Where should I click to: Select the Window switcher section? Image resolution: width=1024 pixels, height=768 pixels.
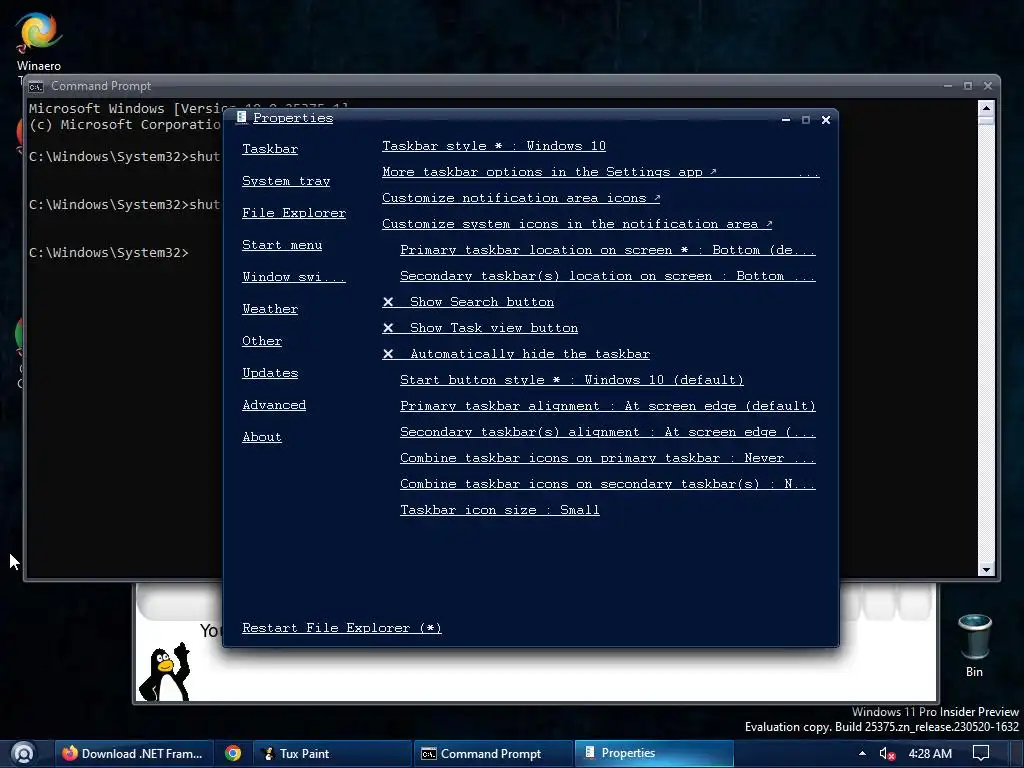294,277
